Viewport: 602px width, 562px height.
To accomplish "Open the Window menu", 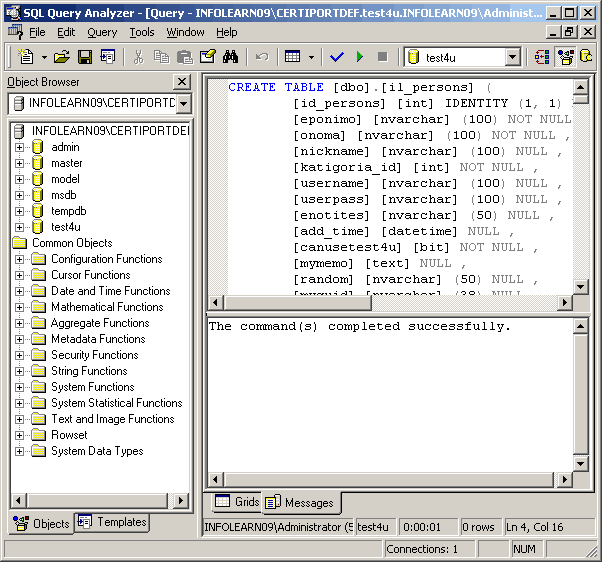I will tap(185, 32).
